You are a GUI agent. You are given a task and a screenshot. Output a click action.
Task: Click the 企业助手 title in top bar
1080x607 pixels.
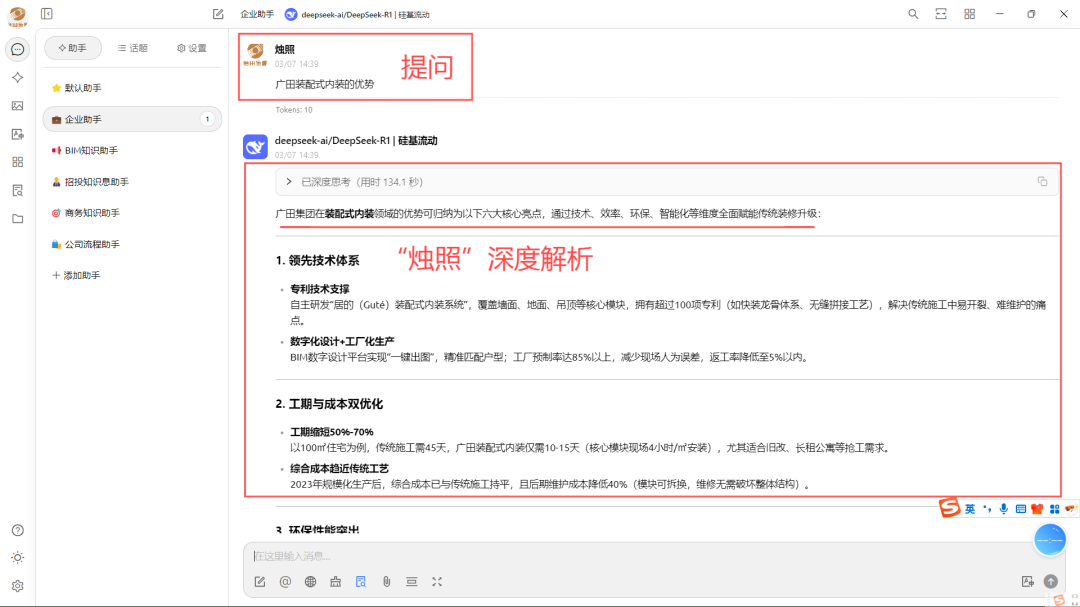coord(257,14)
